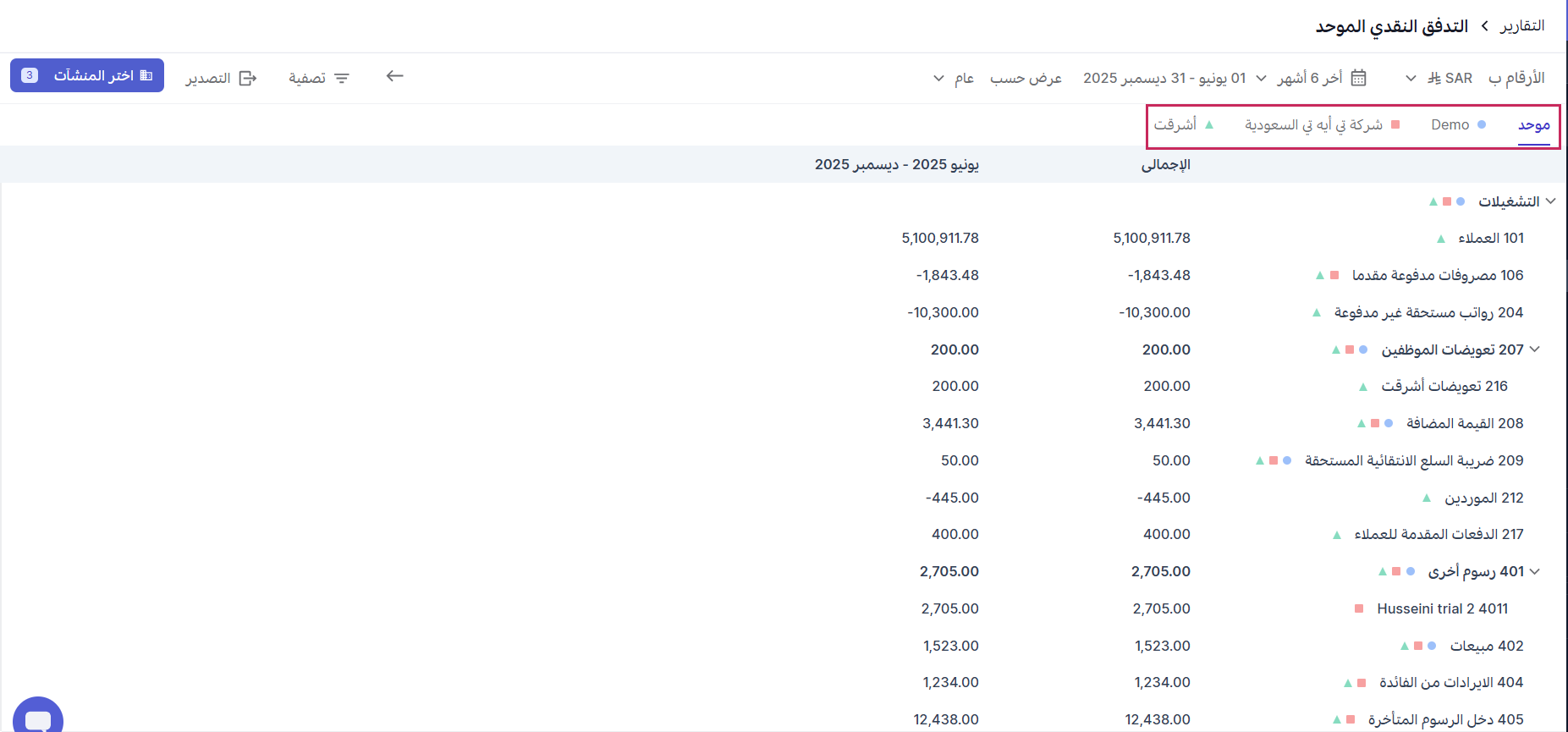
Task: Click the breadcrumb chevron after التقارير
Action: click(1485, 26)
